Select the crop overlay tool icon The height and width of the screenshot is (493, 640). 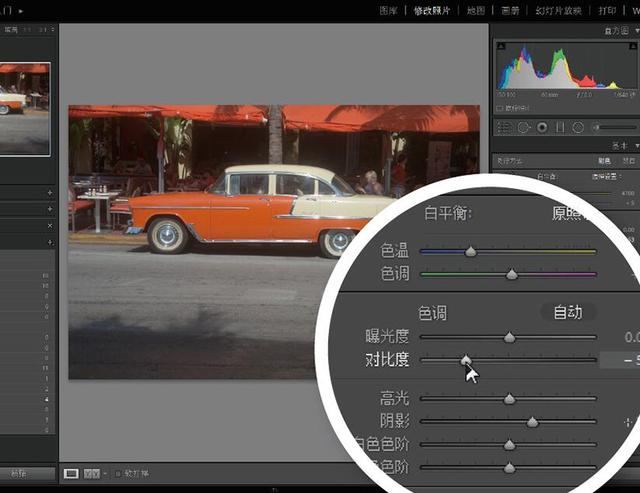[x=505, y=127]
